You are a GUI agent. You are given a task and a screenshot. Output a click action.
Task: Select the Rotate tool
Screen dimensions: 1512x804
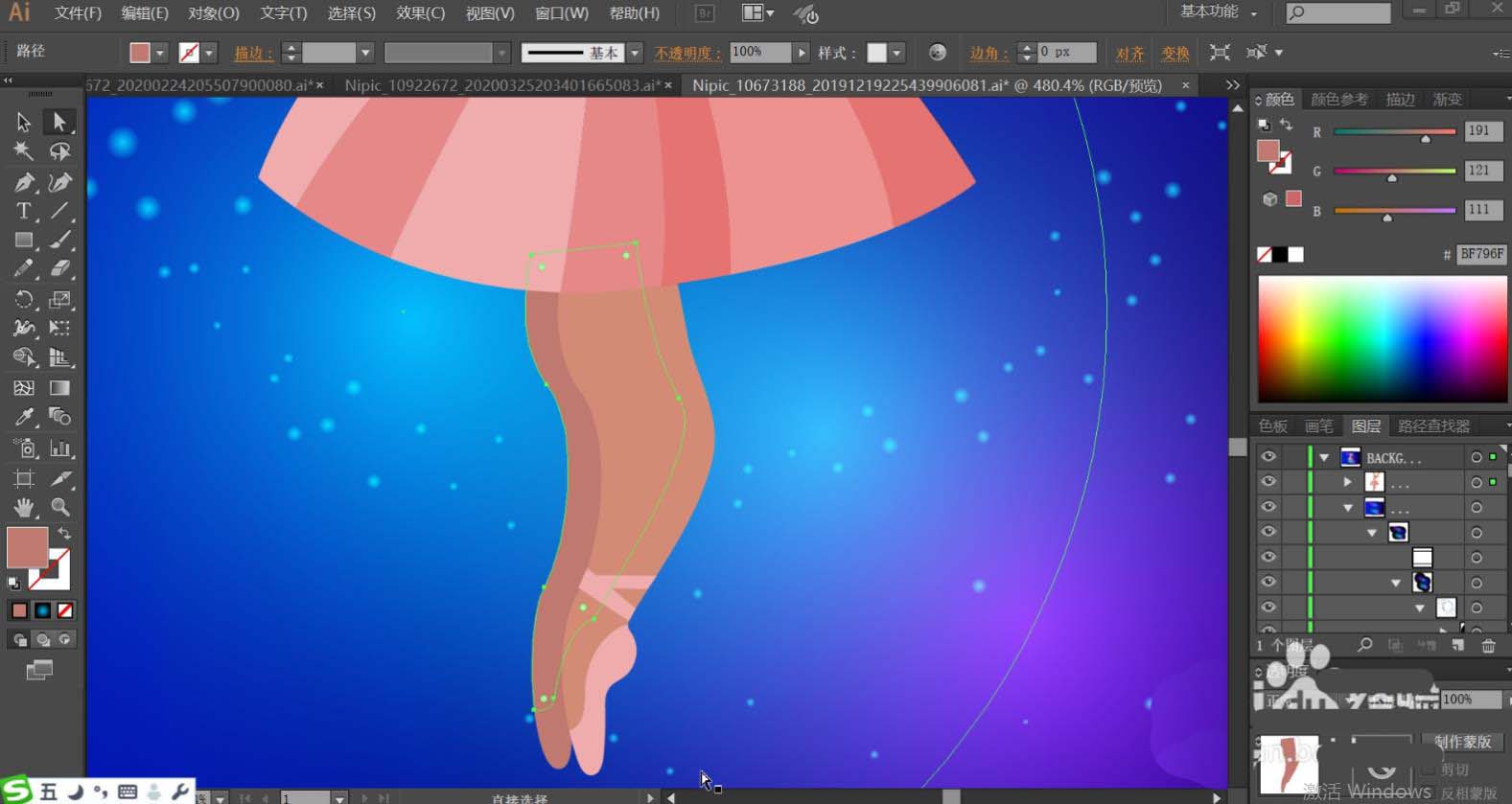[x=23, y=300]
